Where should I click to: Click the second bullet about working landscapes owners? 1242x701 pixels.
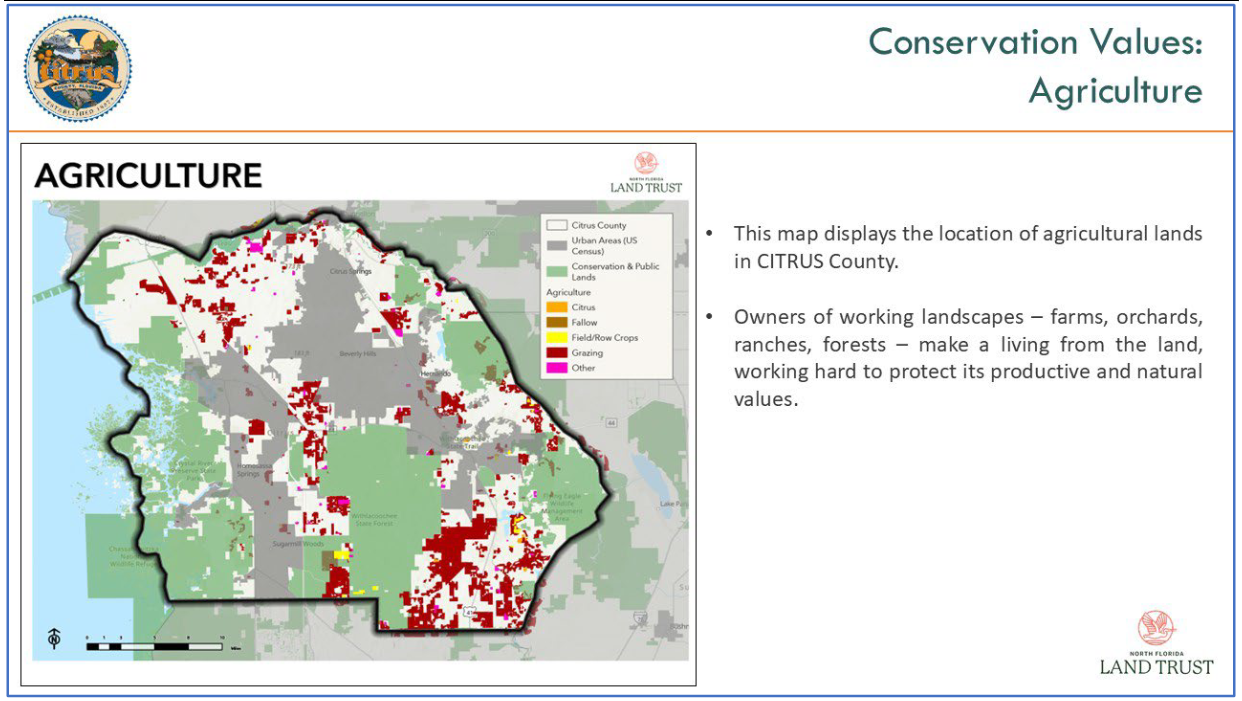point(967,357)
